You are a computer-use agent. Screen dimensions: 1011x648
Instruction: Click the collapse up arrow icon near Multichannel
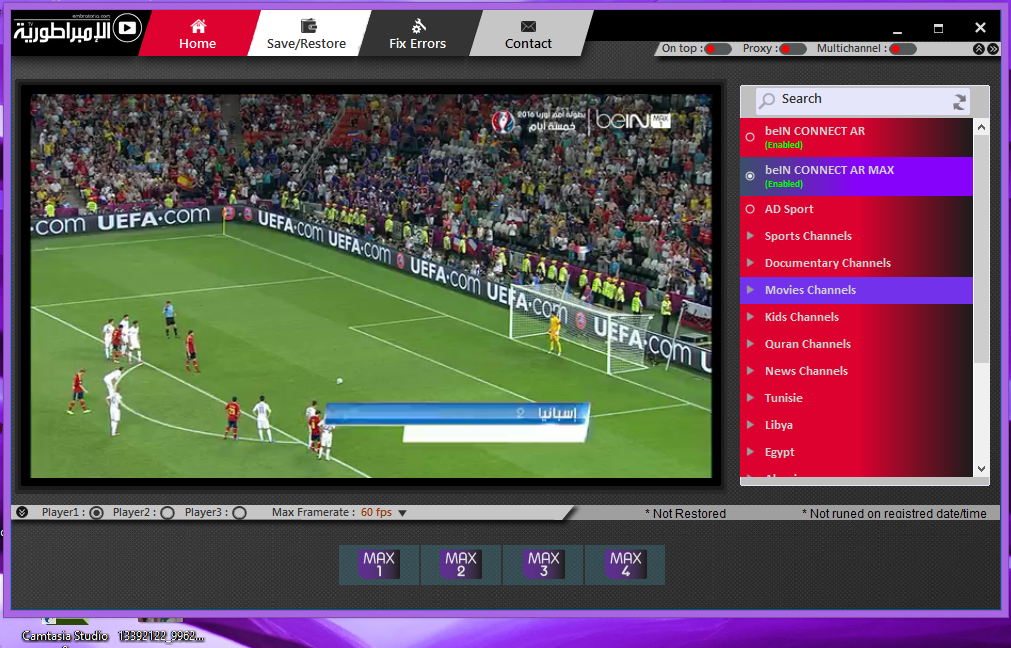click(979, 49)
